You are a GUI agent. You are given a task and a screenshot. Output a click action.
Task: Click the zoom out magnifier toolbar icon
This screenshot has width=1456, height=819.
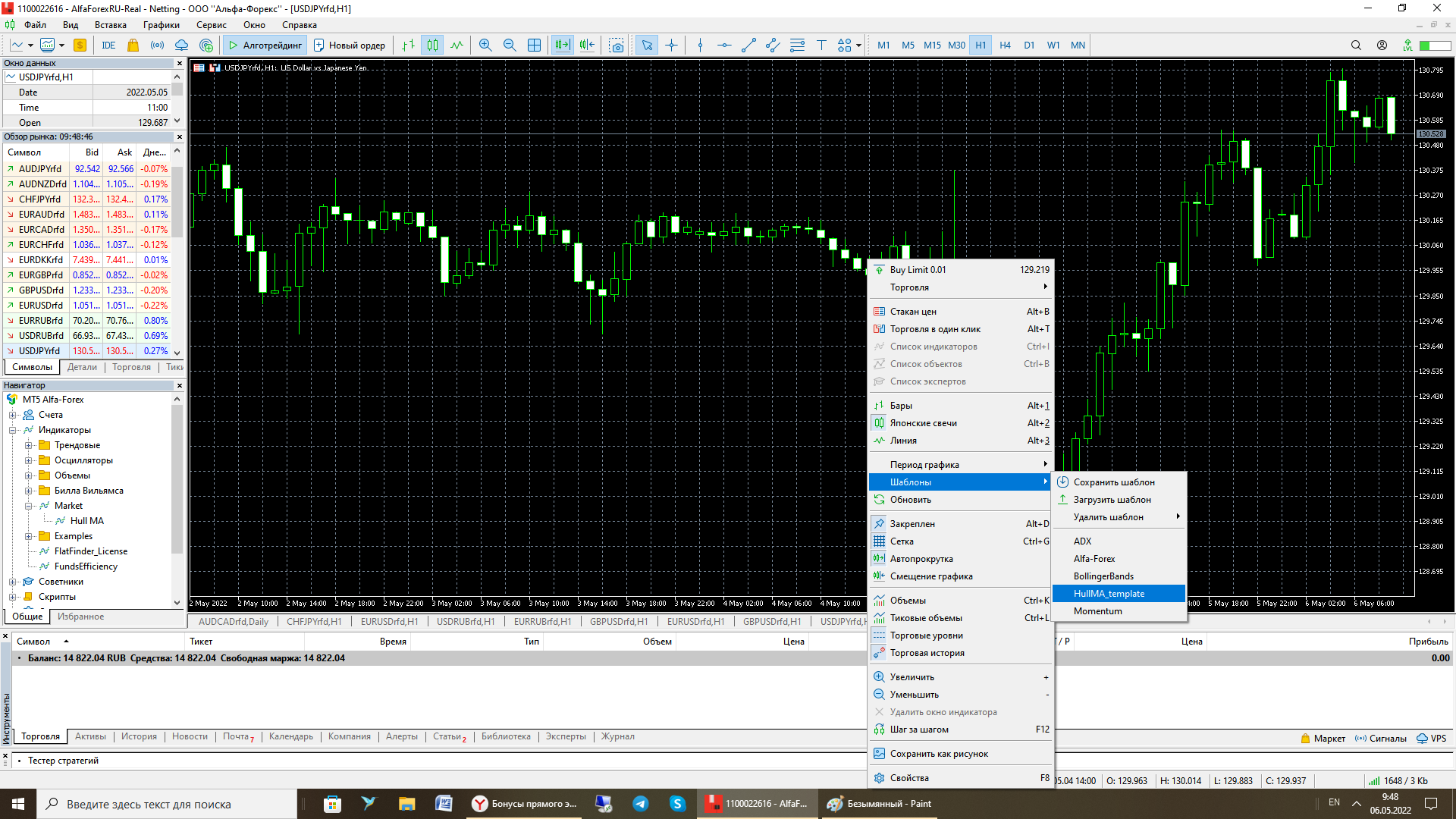[x=510, y=45]
